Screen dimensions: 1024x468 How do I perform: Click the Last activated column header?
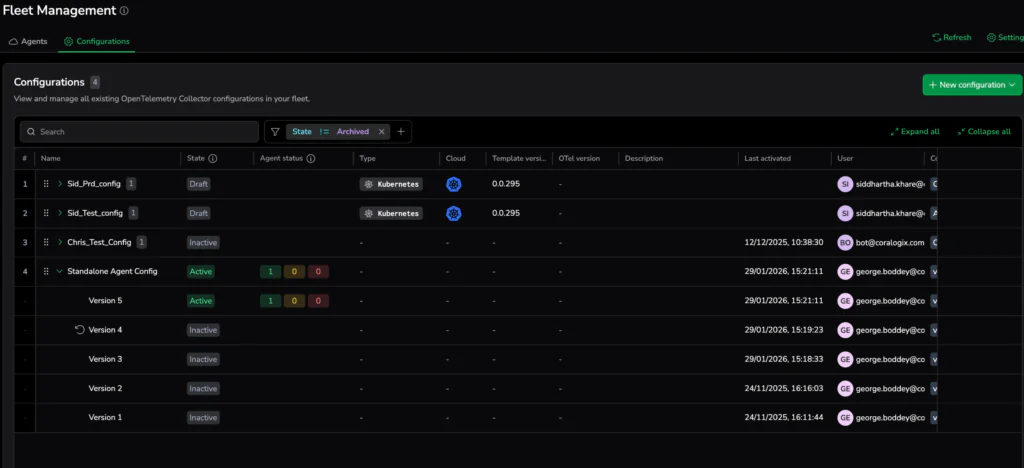tap(767, 158)
